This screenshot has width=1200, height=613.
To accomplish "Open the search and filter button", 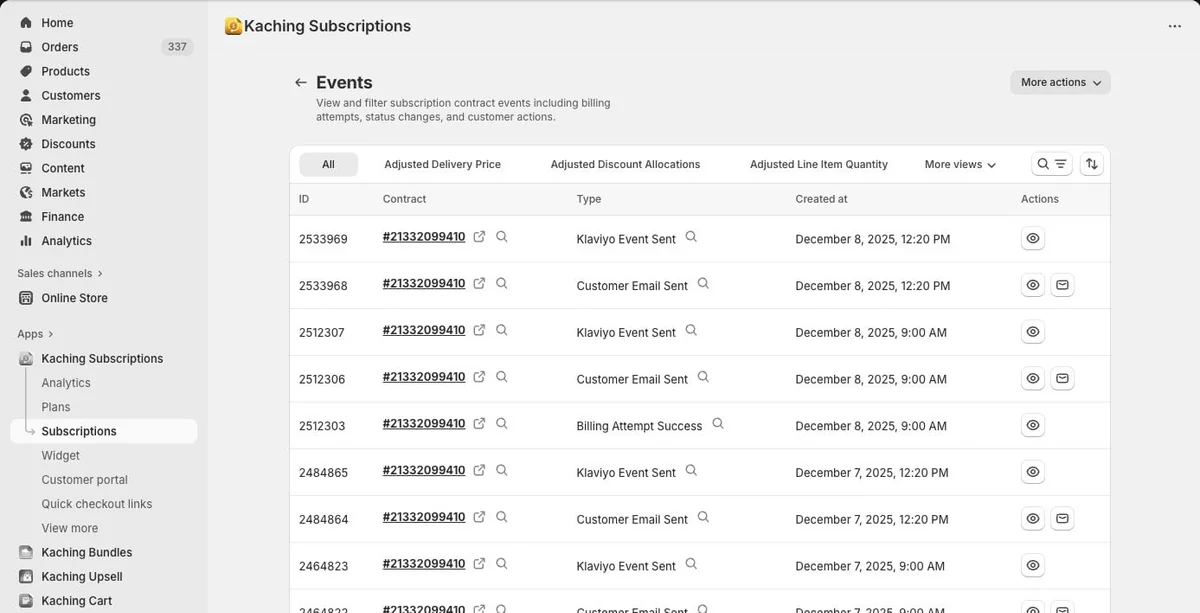I will [x=1052, y=164].
